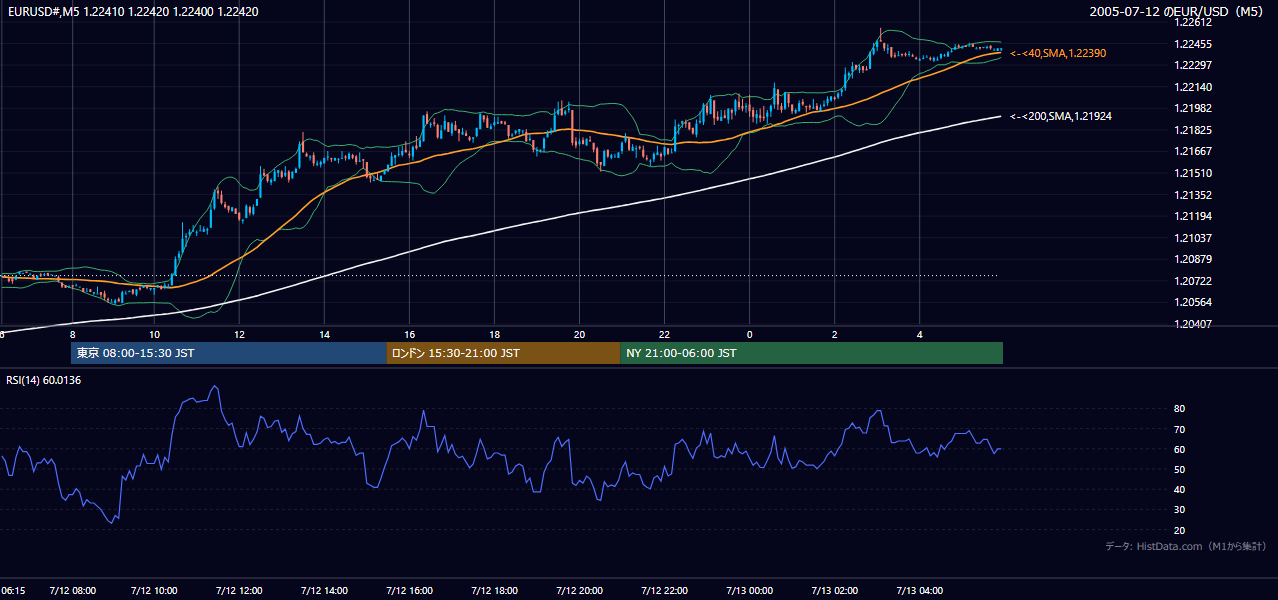Click the 2005-07-12 EUR/USD (M5) title
This screenshot has height=600, width=1278.
pos(1178,11)
